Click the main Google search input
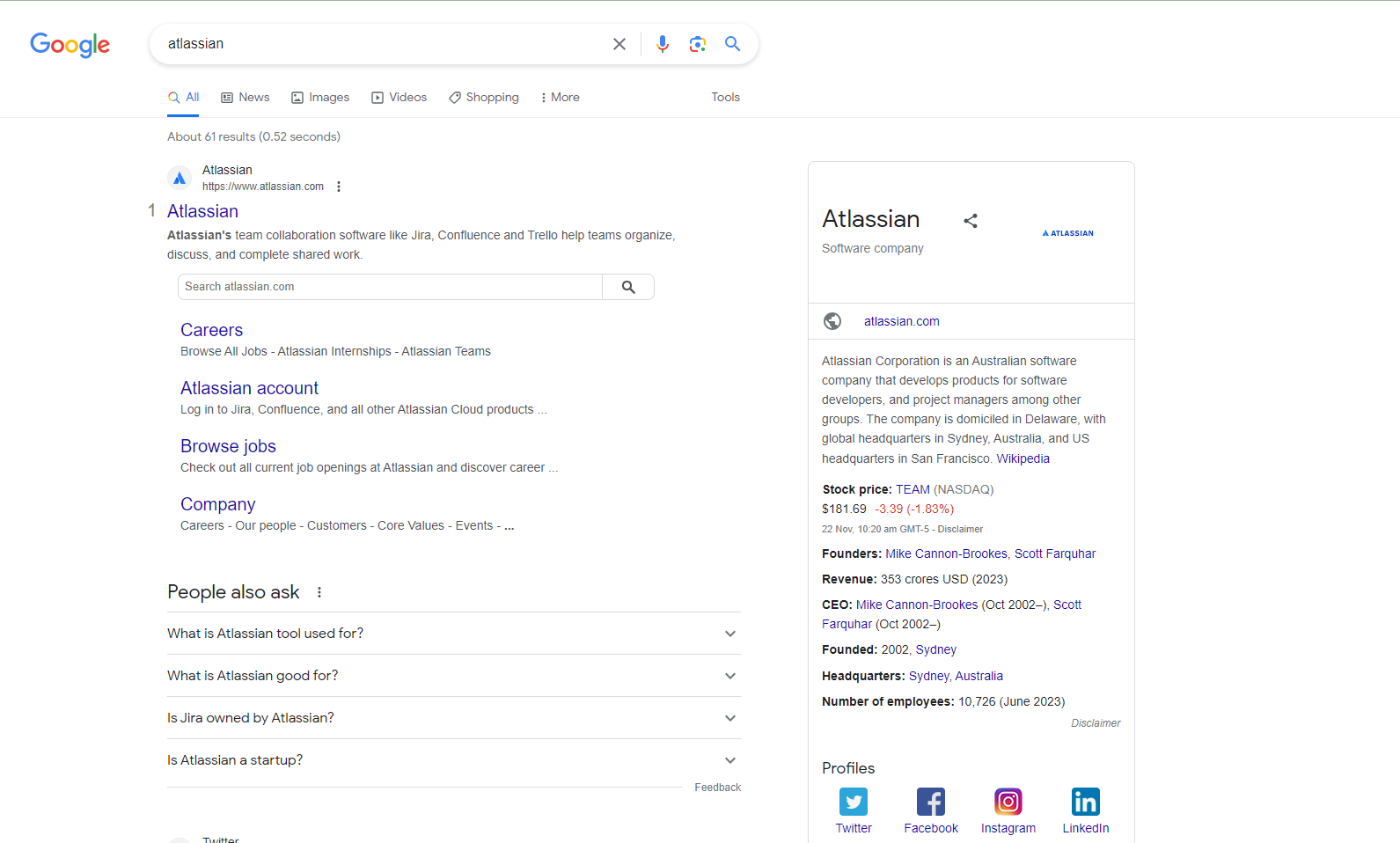Viewport: 1400px width, 843px height. point(383,44)
